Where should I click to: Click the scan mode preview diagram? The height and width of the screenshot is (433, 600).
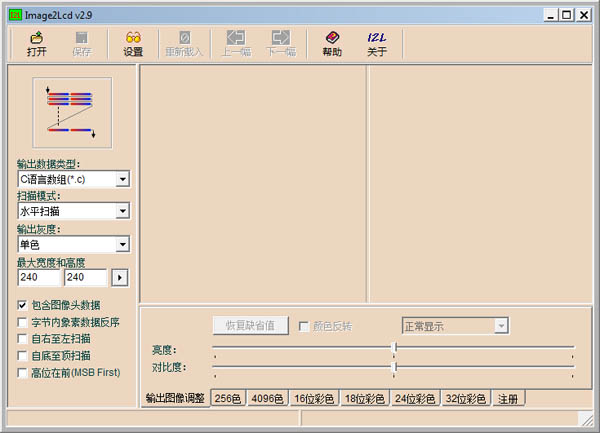click(x=72, y=112)
